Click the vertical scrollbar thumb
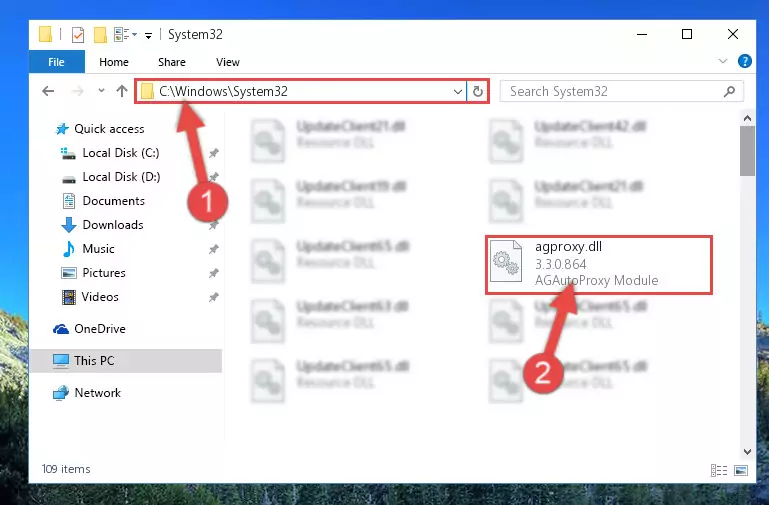This screenshot has width=769, height=505. click(747, 151)
